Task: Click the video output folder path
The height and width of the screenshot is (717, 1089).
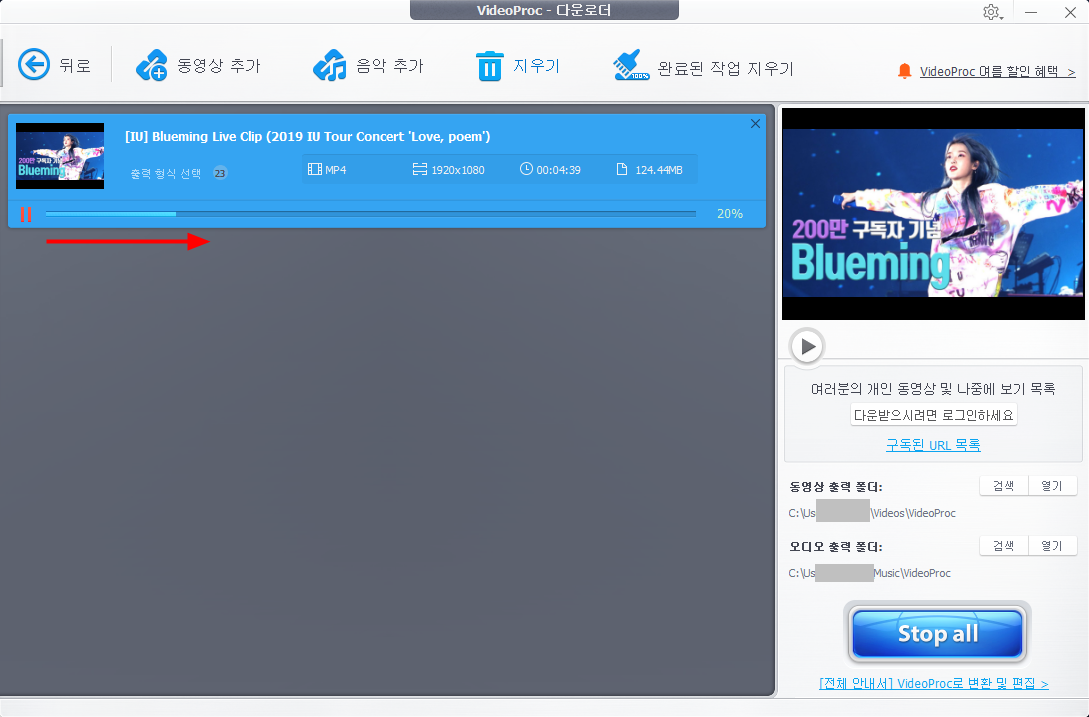Action: coord(872,513)
